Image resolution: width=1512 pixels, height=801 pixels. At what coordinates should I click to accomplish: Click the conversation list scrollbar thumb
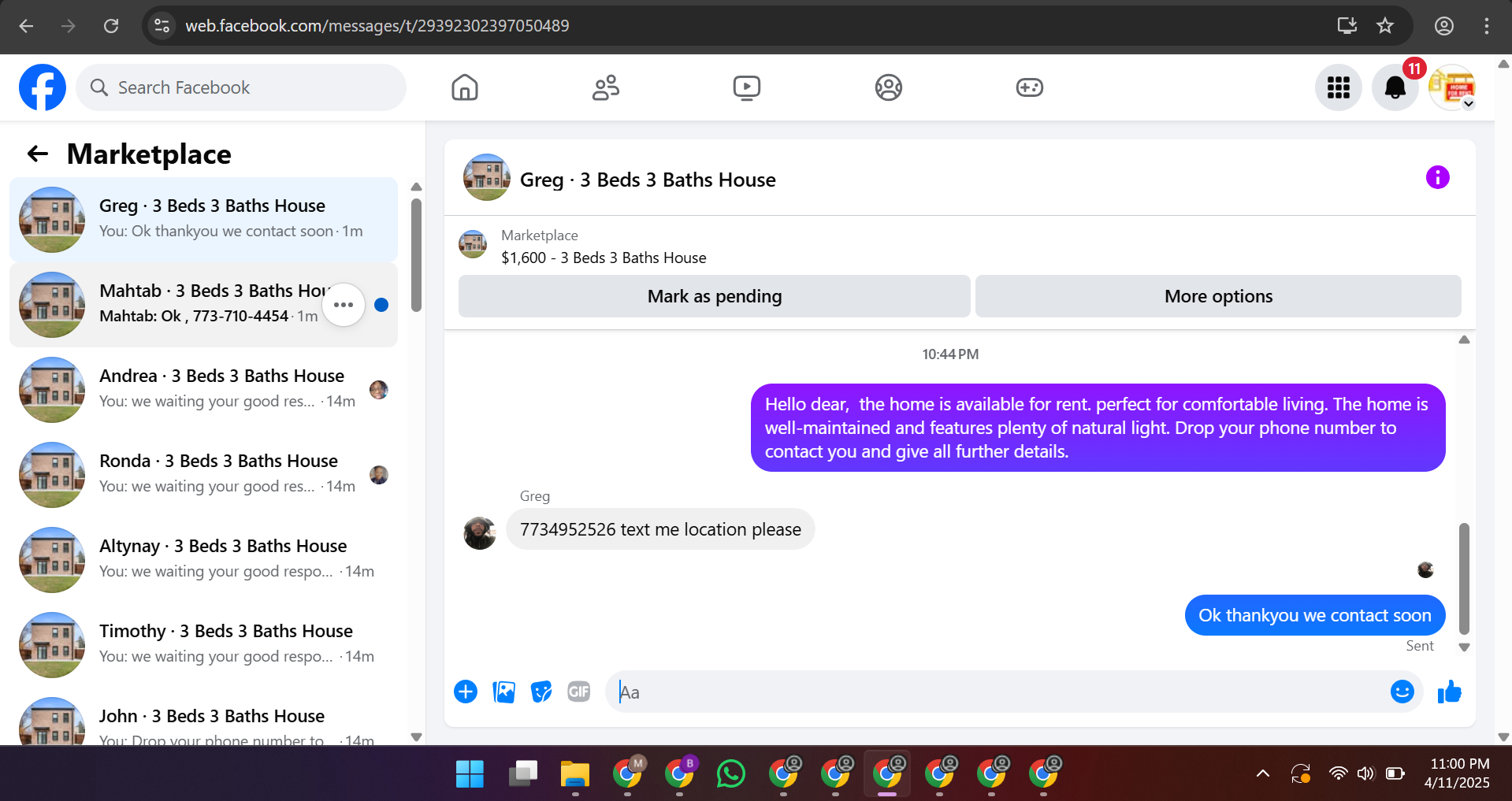tap(416, 255)
